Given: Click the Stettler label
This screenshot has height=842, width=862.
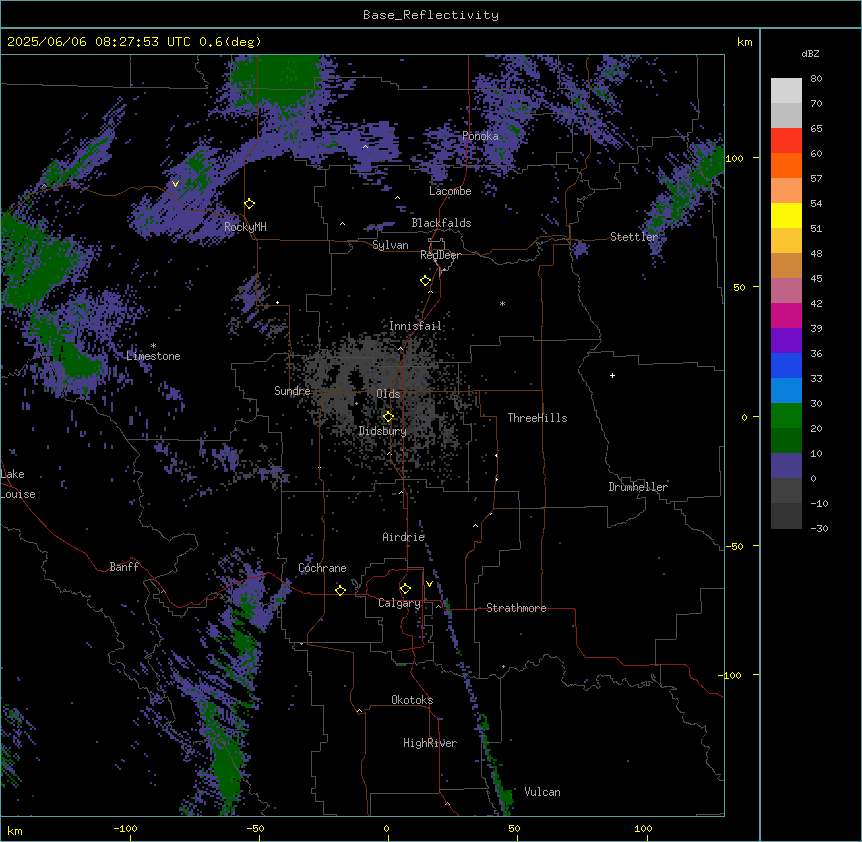Looking at the screenshot, I should pos(634,237).
